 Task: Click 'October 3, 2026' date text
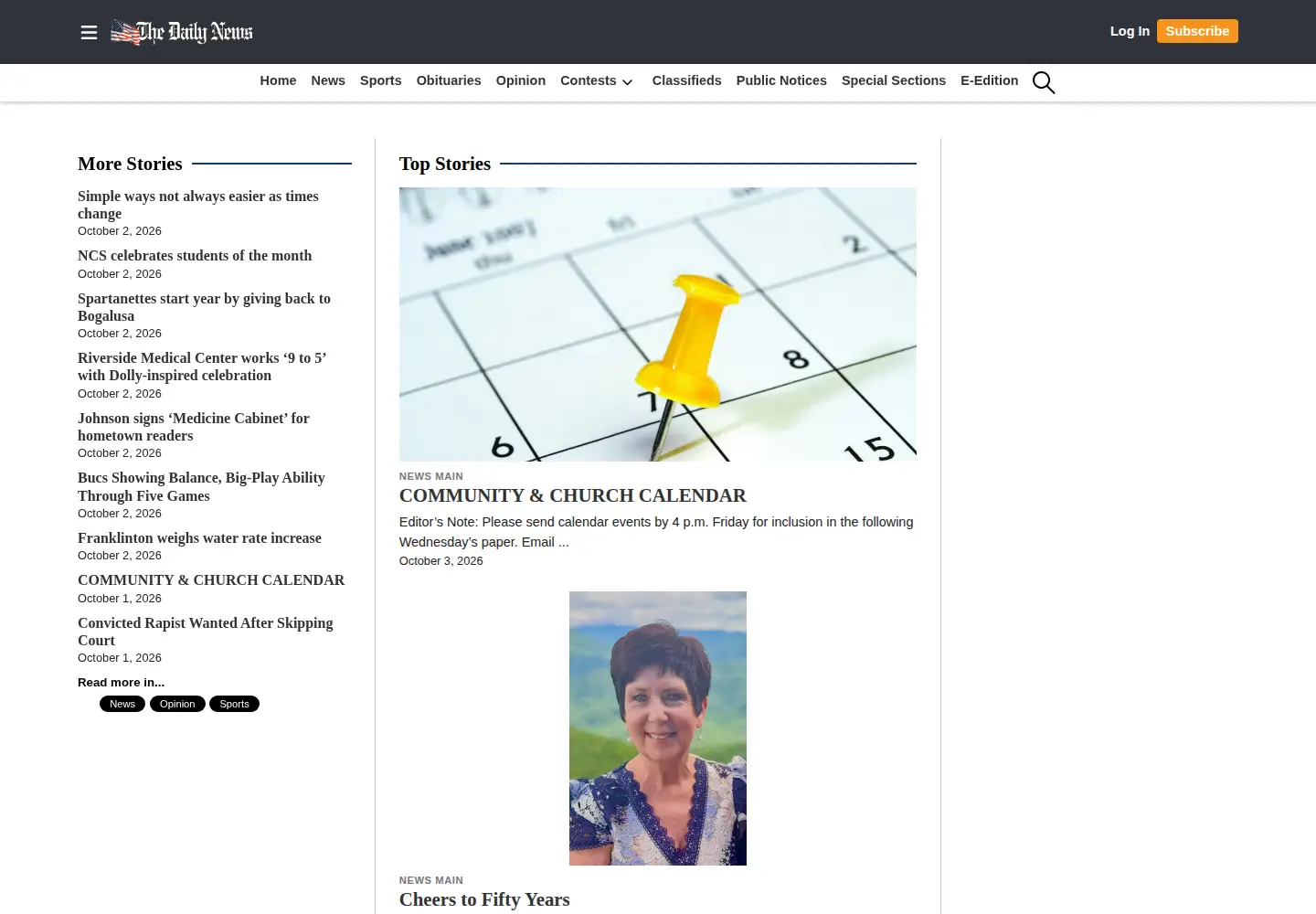click(x=441, y=561)
